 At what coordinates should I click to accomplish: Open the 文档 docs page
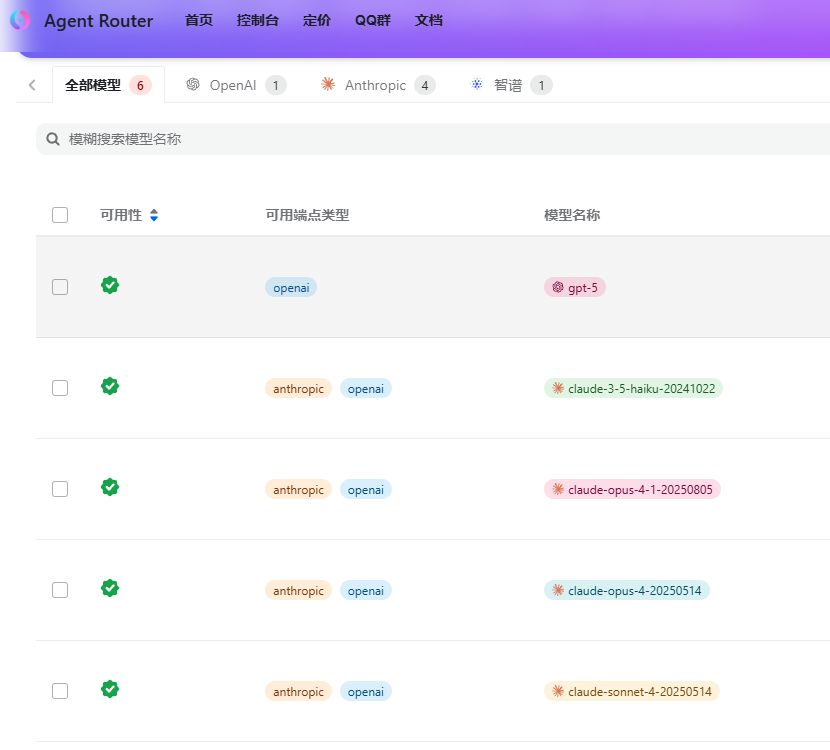click(429, 21)
